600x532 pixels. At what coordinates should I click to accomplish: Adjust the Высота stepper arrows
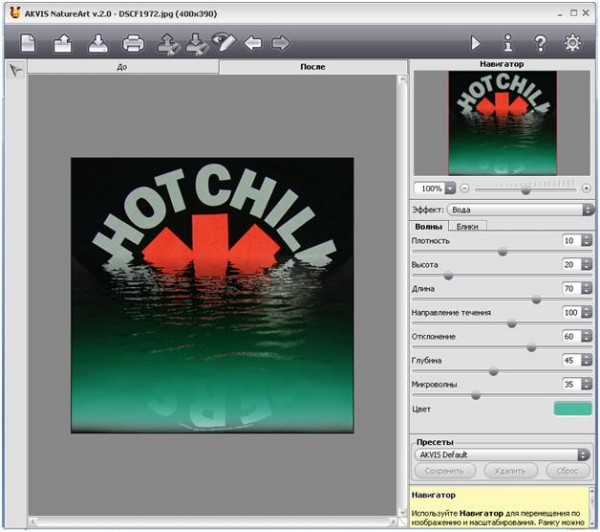[x=587, y=264]
